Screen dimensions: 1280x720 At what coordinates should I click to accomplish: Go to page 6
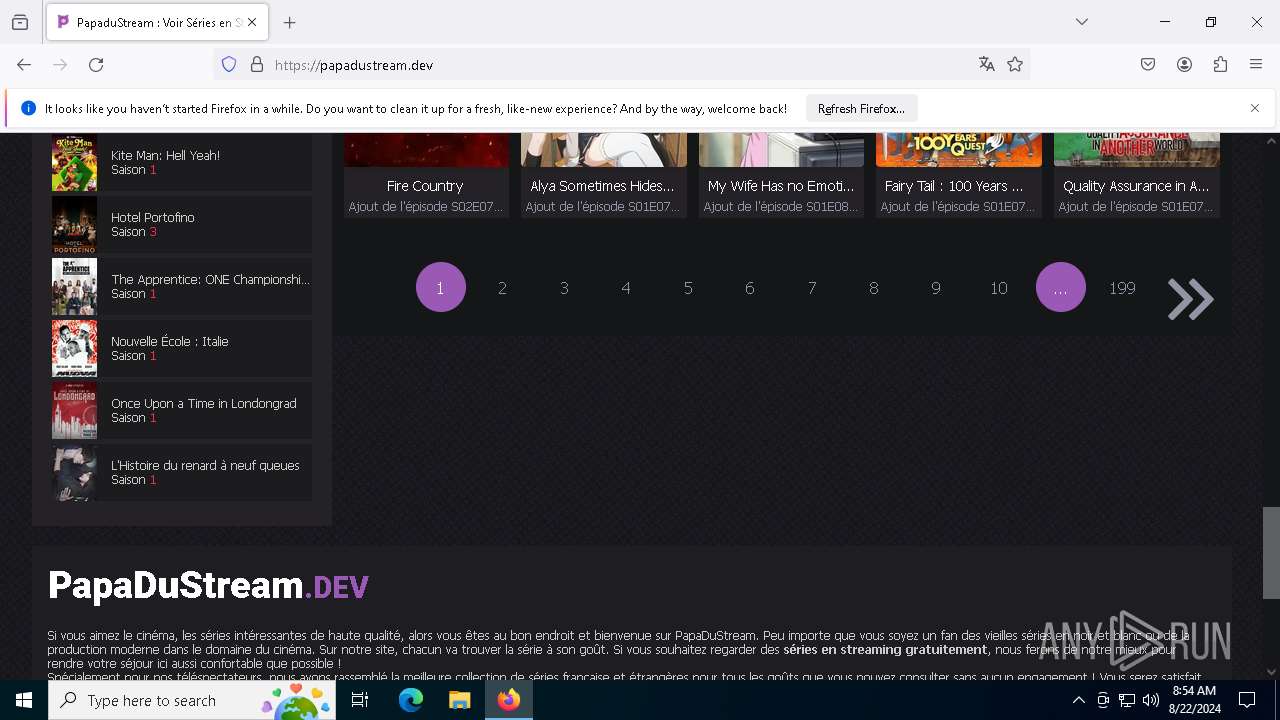point(750,288)
